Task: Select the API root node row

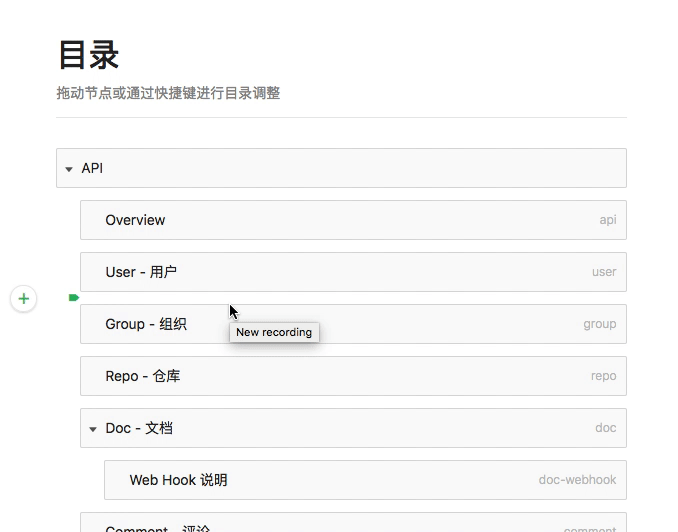Action: [x=340, y=168]
